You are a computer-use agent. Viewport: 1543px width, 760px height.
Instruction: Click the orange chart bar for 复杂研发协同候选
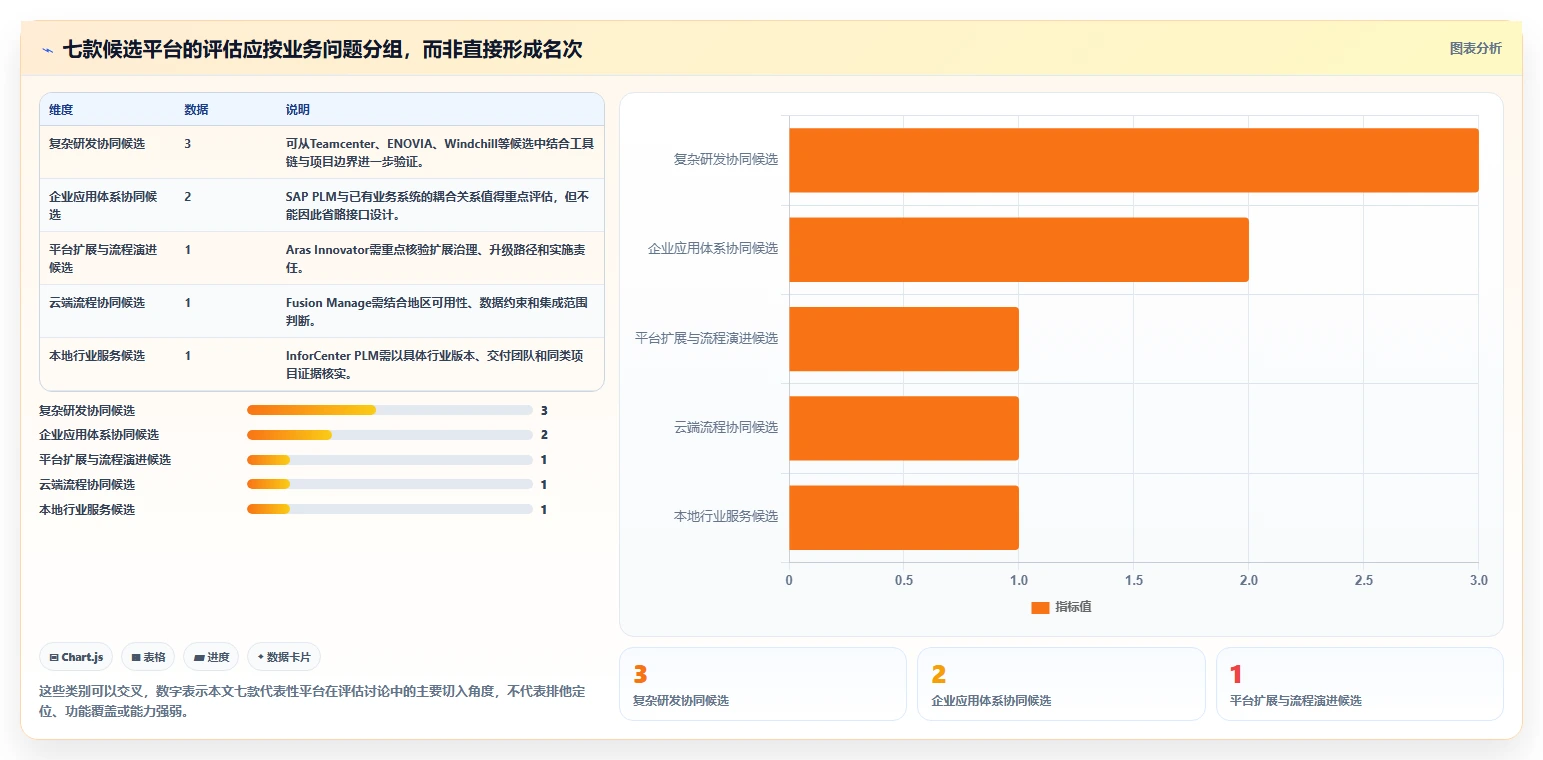[x=1134, y=160]
